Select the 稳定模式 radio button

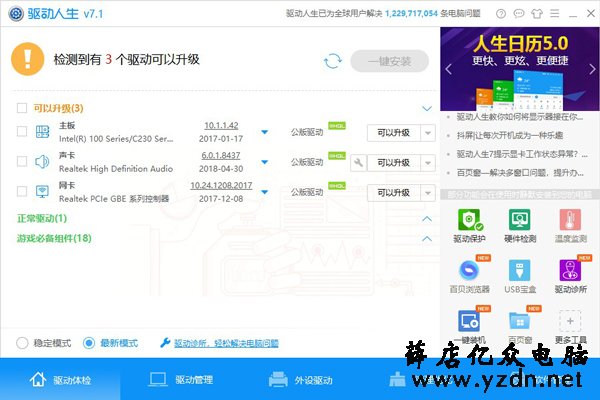click(x=22, y=343)
